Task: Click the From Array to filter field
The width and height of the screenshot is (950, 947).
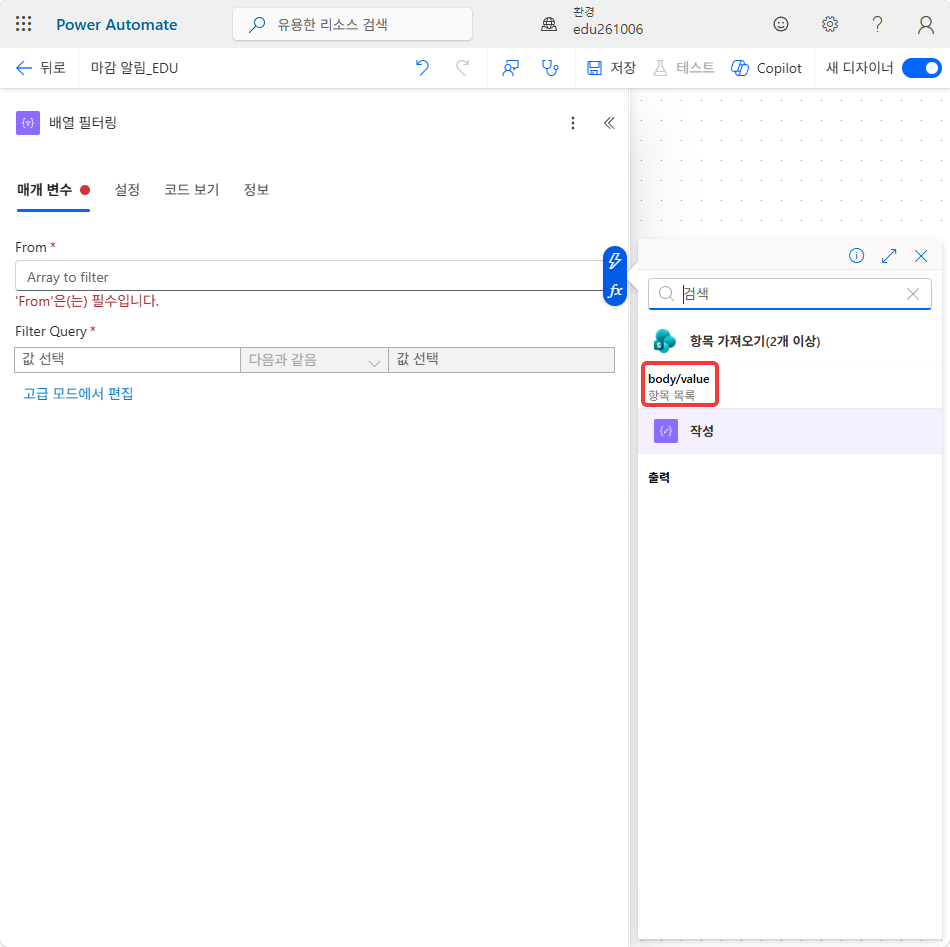Action: click(x=309, y=276)
